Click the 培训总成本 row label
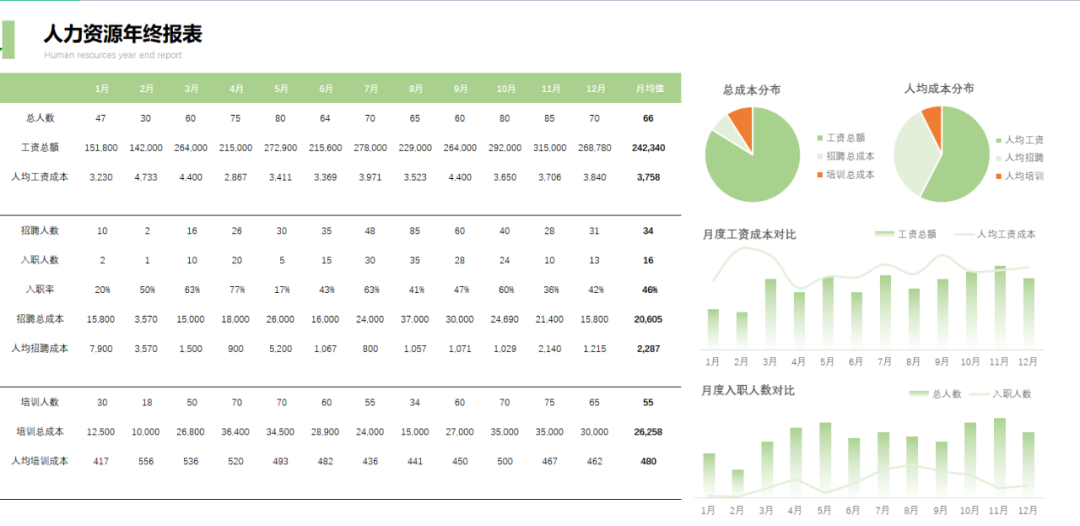 (40, 432)
